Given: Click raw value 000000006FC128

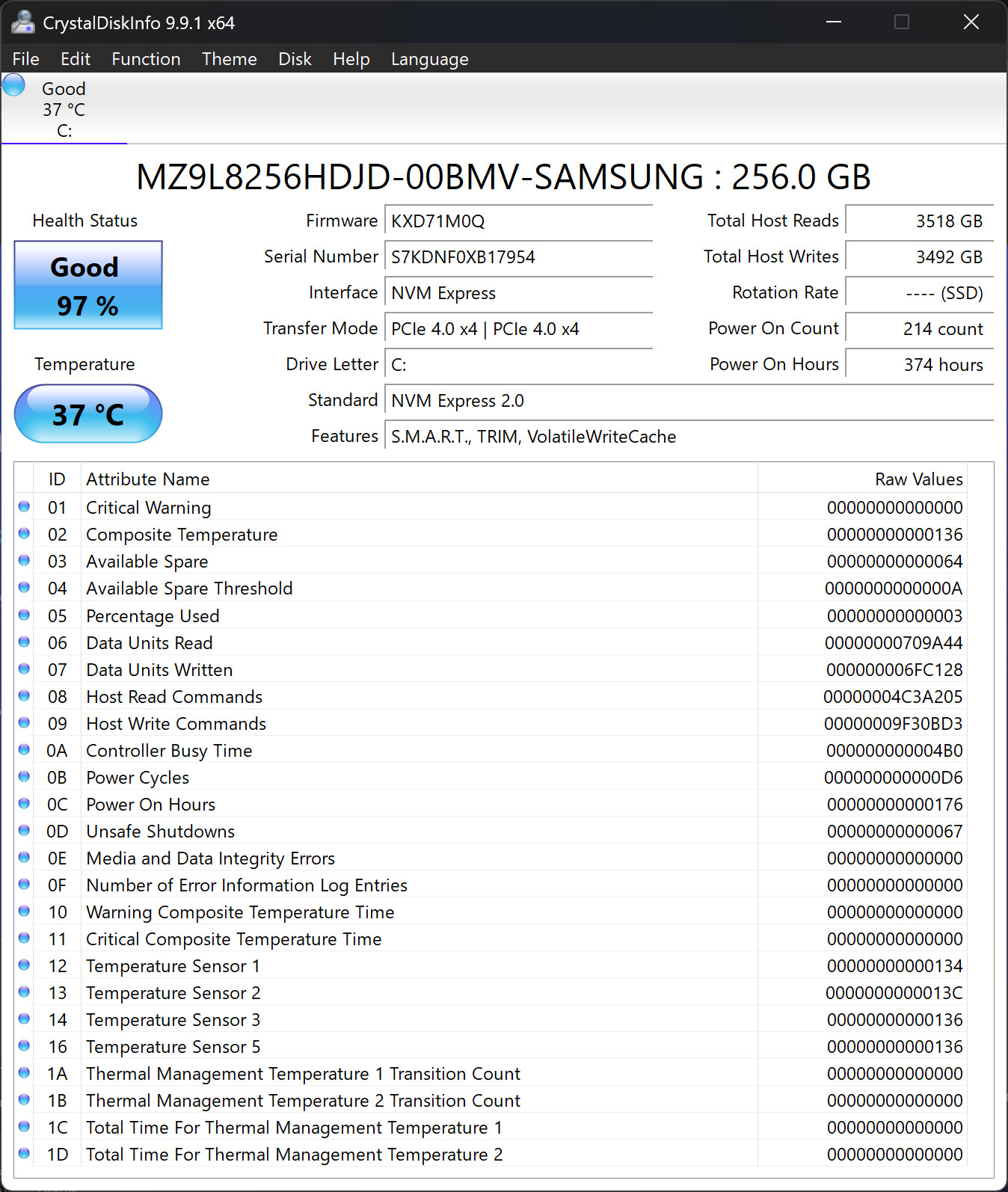Looking at the screenshot, I should click(x=894, y=670).
